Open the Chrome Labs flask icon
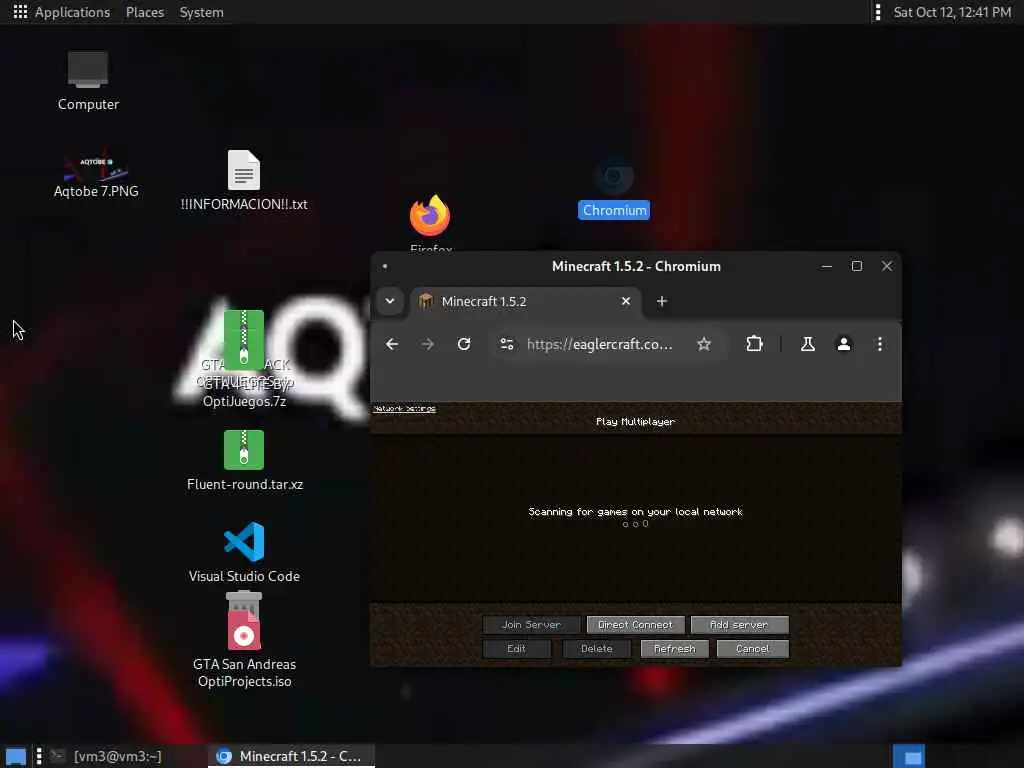Viewport: 1024px width, 768px height. 808,344
